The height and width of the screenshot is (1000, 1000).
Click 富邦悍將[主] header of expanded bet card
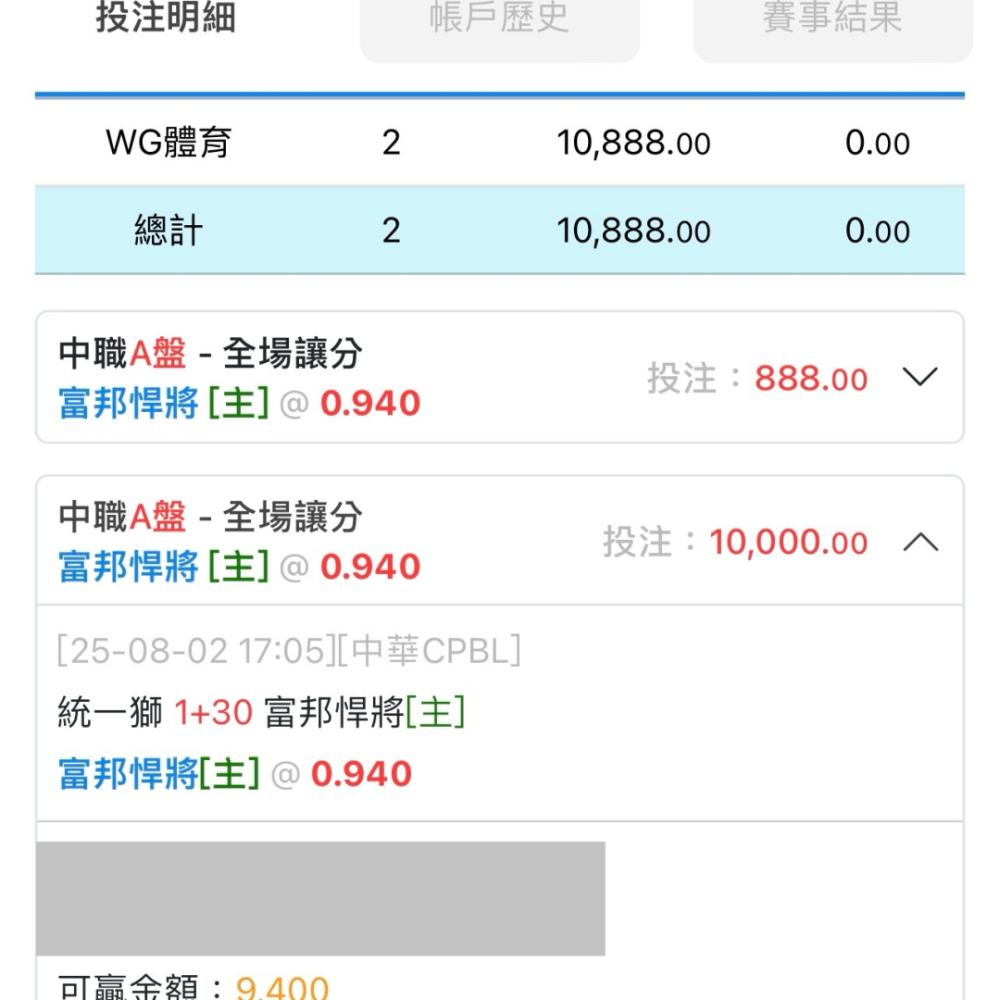[x=163, y=567]
